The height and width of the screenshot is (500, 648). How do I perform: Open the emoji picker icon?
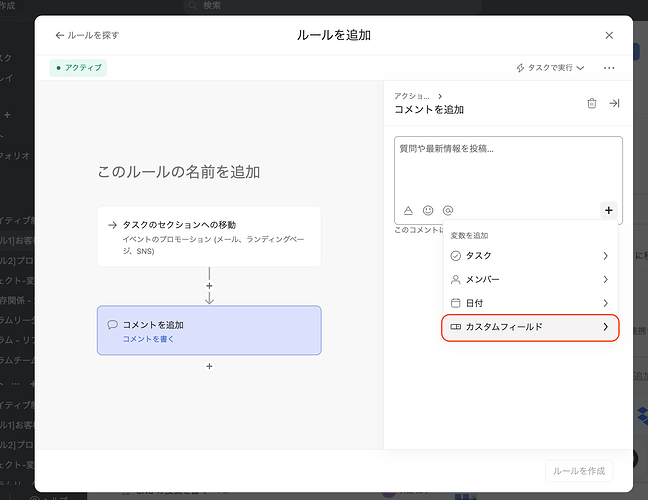[x=428, y=210]
